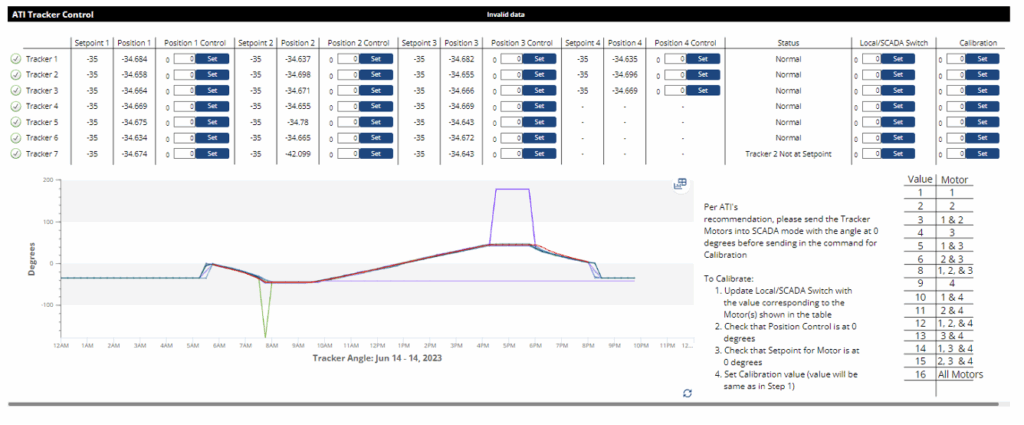The width and height of the screenshot is (1024, 425).
Task: Click the Tracker 2 green status check icon
Action: (x=15, y=75)
